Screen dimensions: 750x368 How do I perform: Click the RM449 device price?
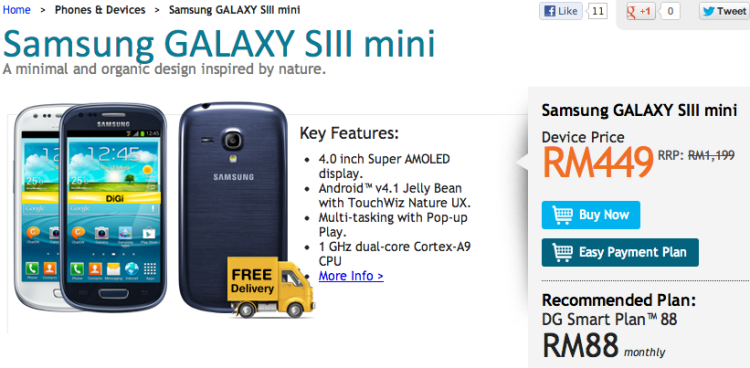pyautogui.click(x=598, y=163)
